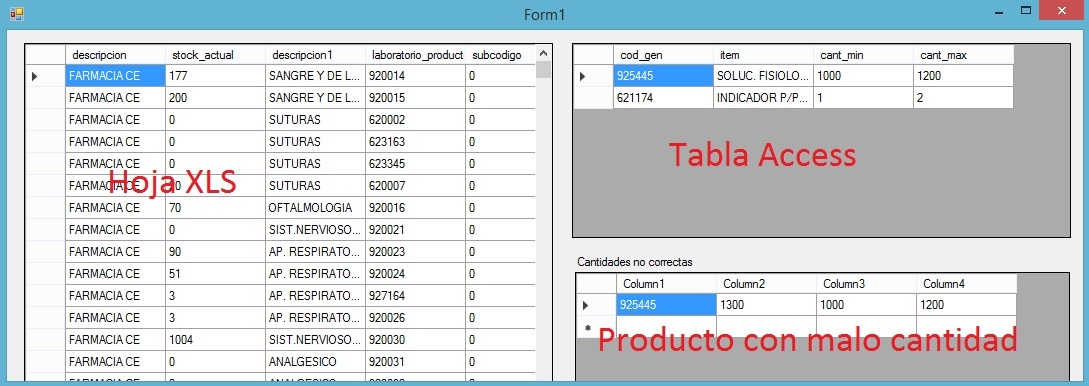Select stock cell with value 177
Image resolution: width=1089 pixels, height=386 pixels.
tap(215, 76)
